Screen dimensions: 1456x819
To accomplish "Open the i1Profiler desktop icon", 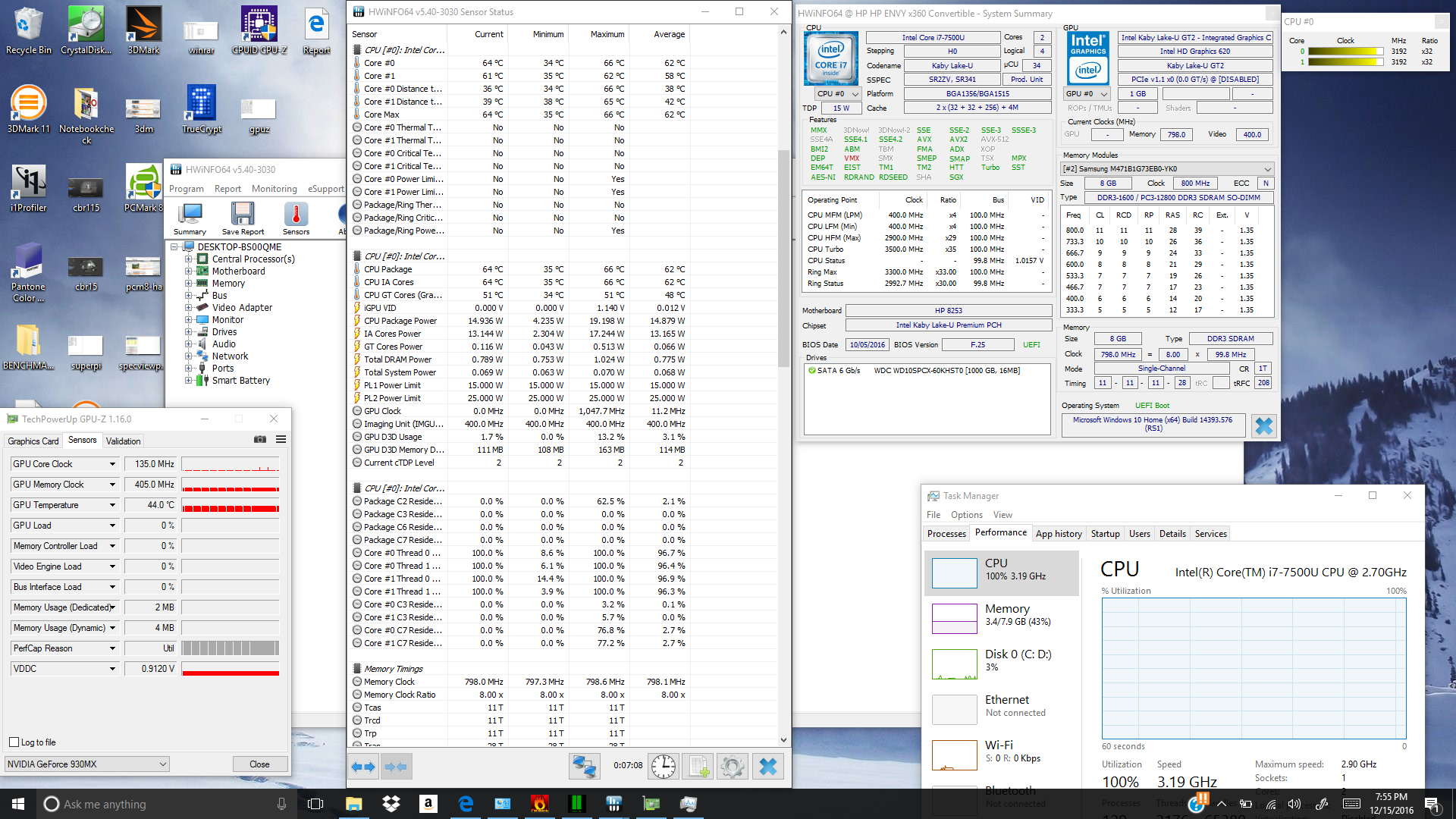I will (29, 188).
